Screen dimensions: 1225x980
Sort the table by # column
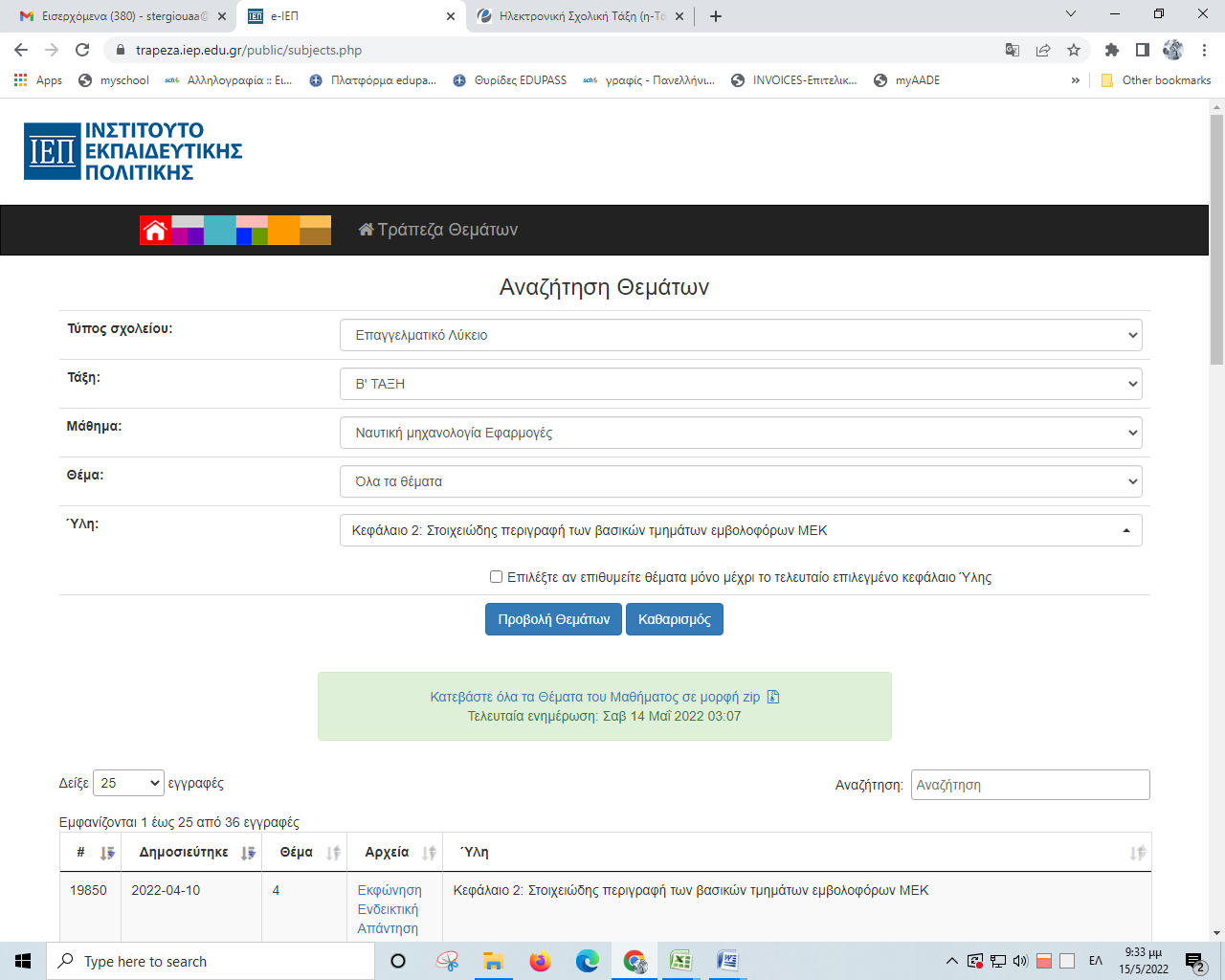107,853
